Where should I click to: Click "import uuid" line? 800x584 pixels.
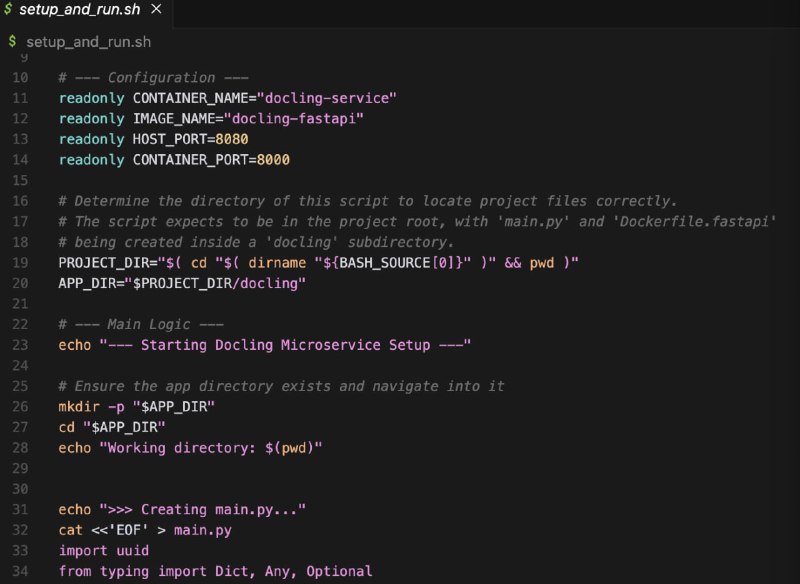104,551
